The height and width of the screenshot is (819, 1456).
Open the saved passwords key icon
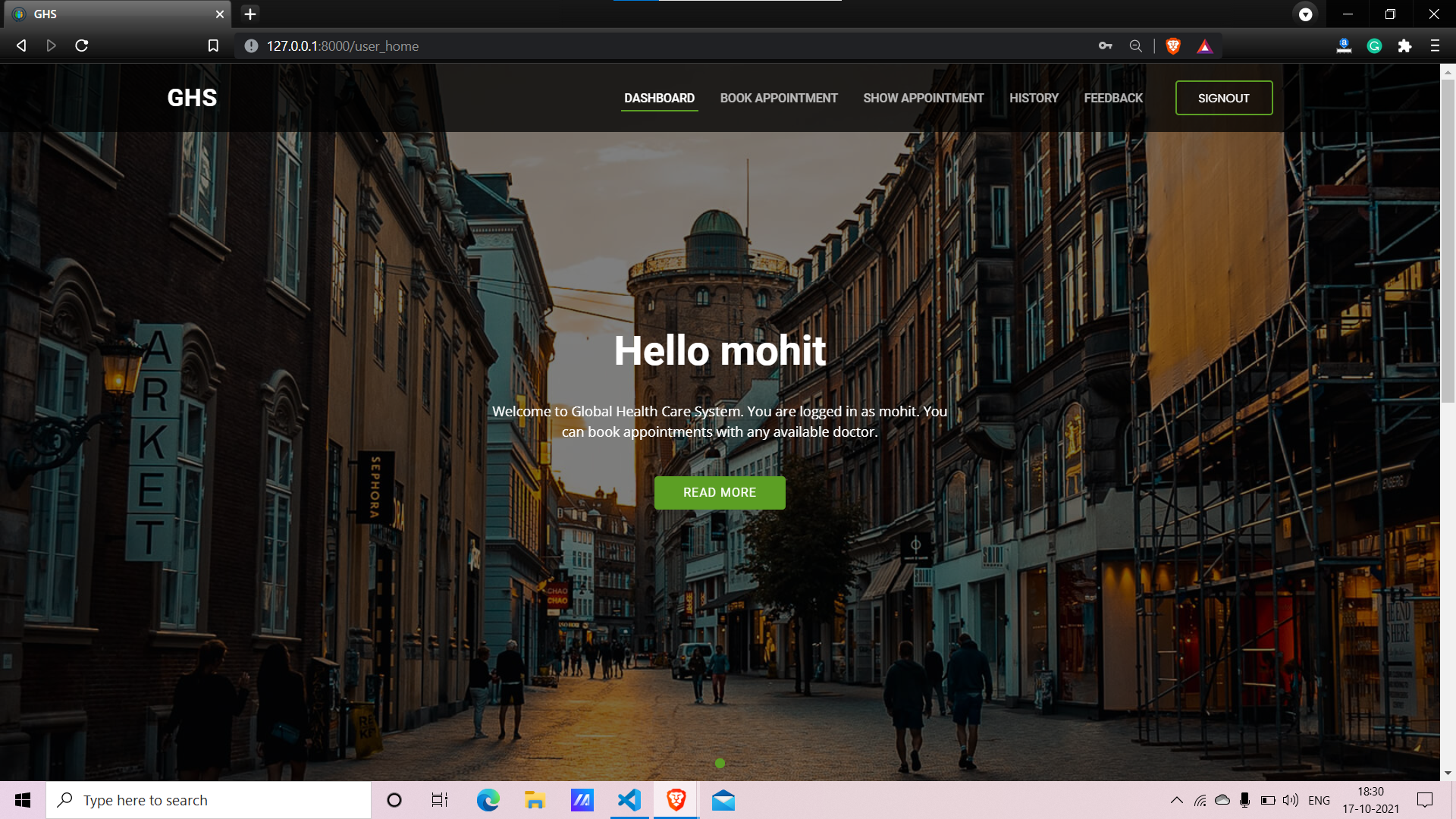point(1105,46)
